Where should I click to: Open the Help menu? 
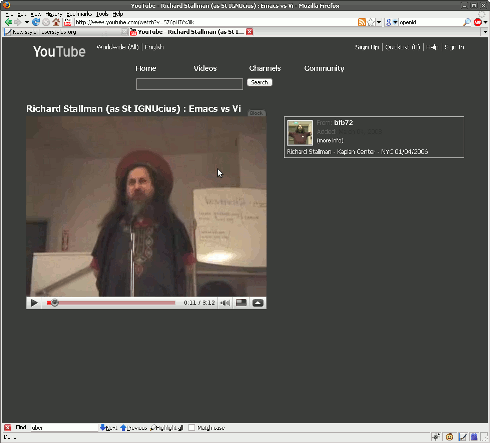118,14
